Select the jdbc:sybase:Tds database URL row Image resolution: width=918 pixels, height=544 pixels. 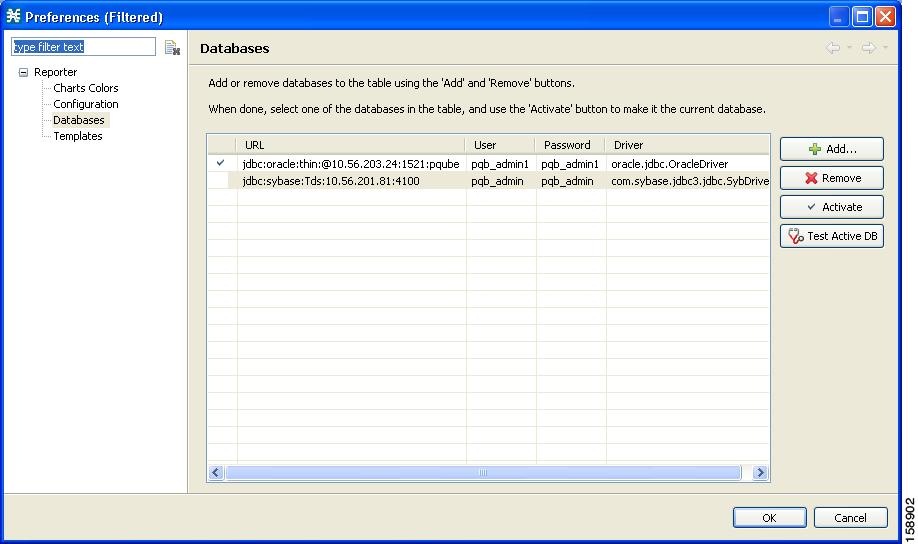click(351, 181)
